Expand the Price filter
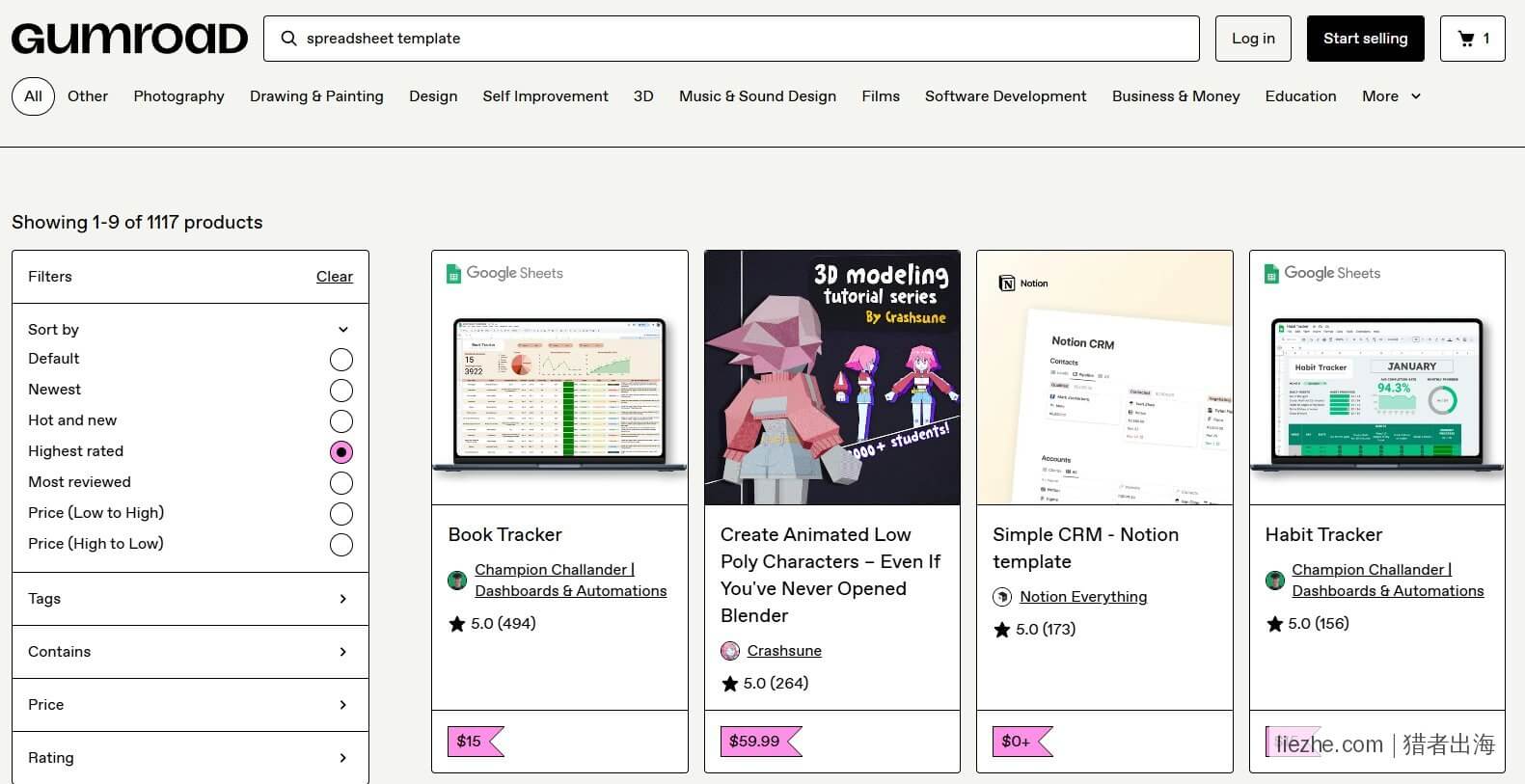1525x784 pixels. pos(190,705)
